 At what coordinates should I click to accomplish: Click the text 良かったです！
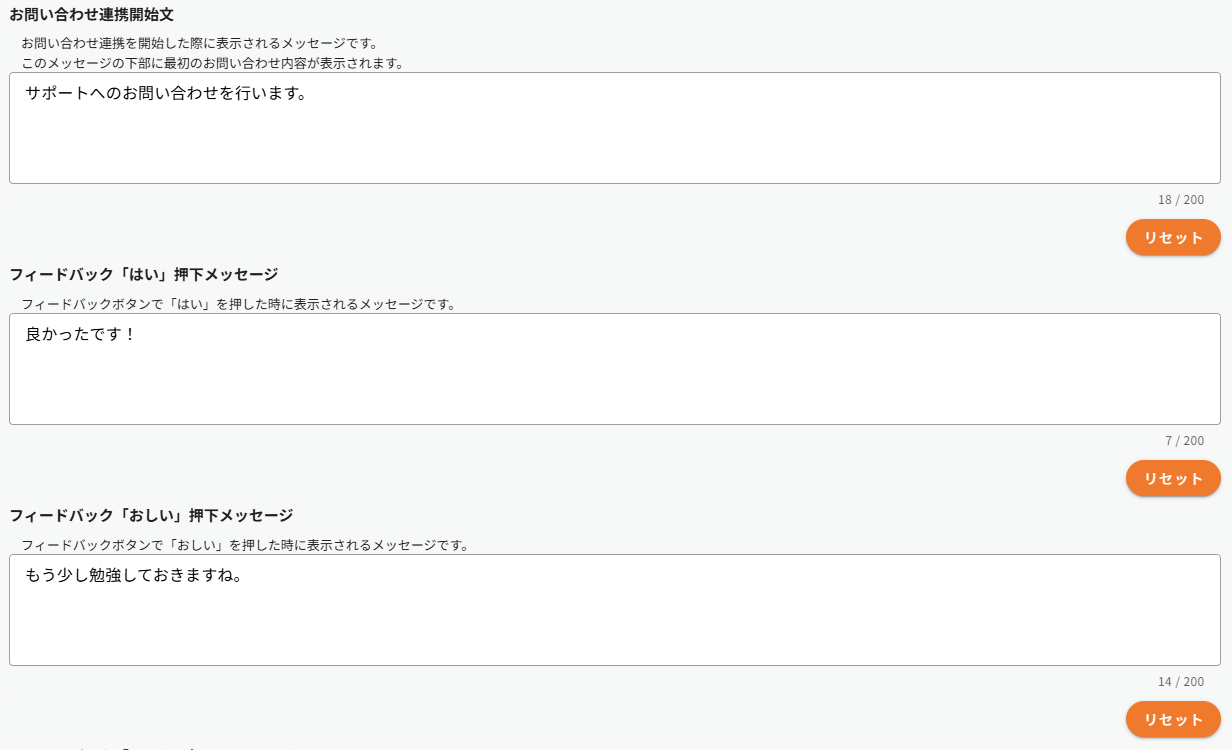[x=80, y=335]
